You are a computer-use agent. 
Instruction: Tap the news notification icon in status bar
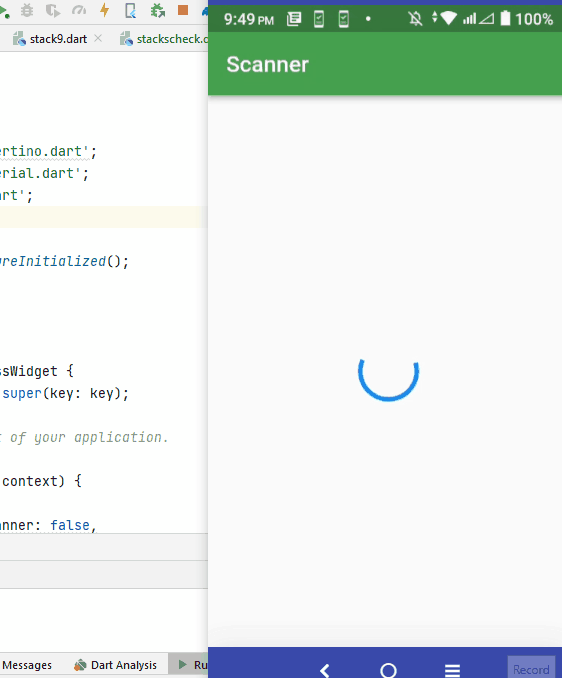(294, 19)
